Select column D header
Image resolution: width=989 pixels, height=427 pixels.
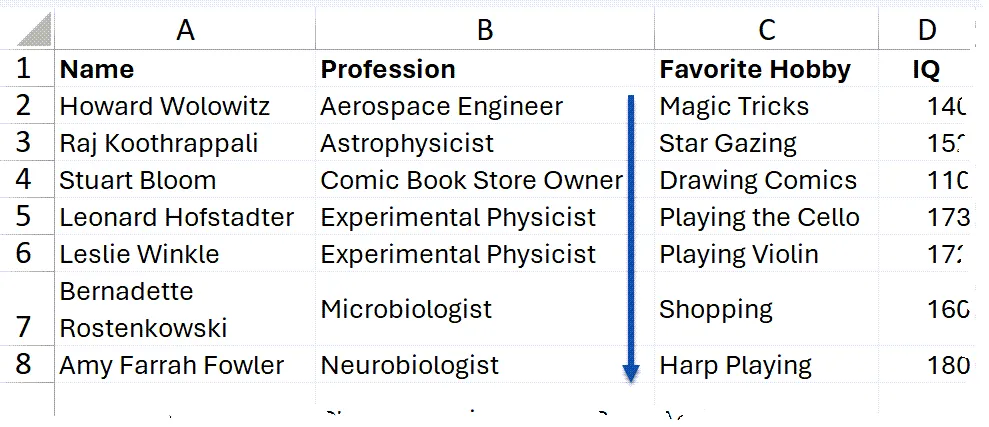coord(926,31)
